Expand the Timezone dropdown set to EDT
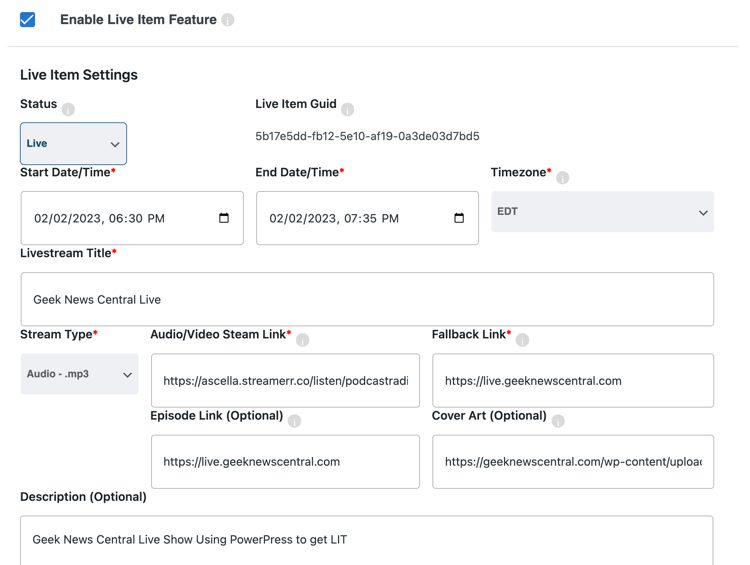 [603, 212]
